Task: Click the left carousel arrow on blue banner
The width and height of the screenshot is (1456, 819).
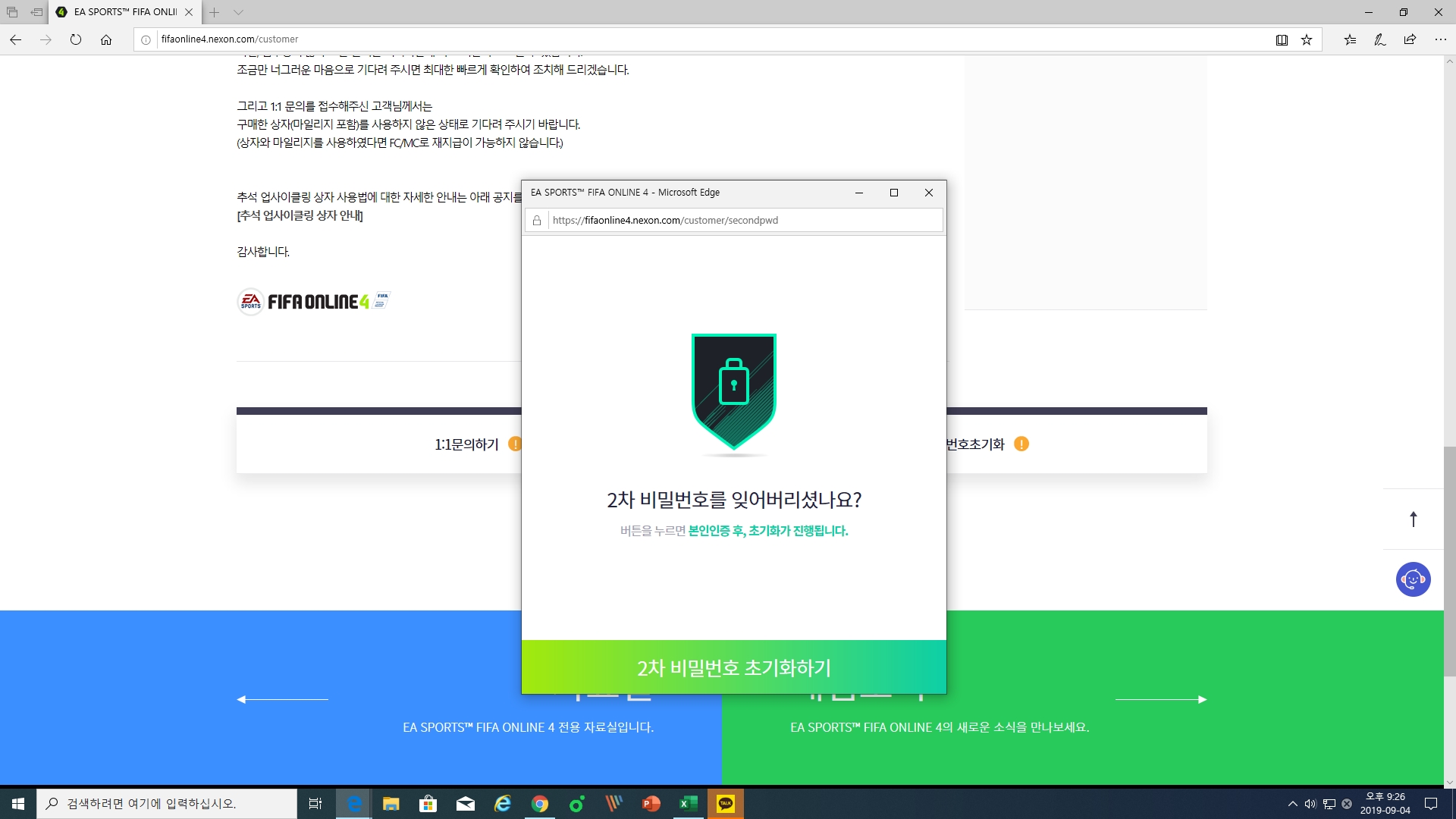Action: click(x=282, y=699)
